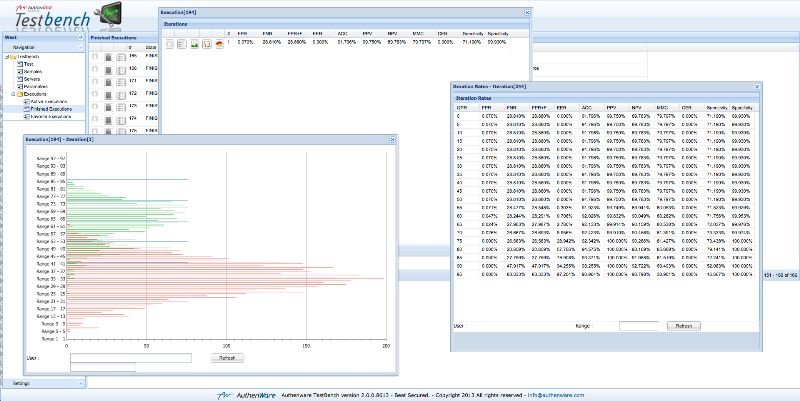
Task: Tick the checkbox for execution 173
Action: tap(95, 107)
